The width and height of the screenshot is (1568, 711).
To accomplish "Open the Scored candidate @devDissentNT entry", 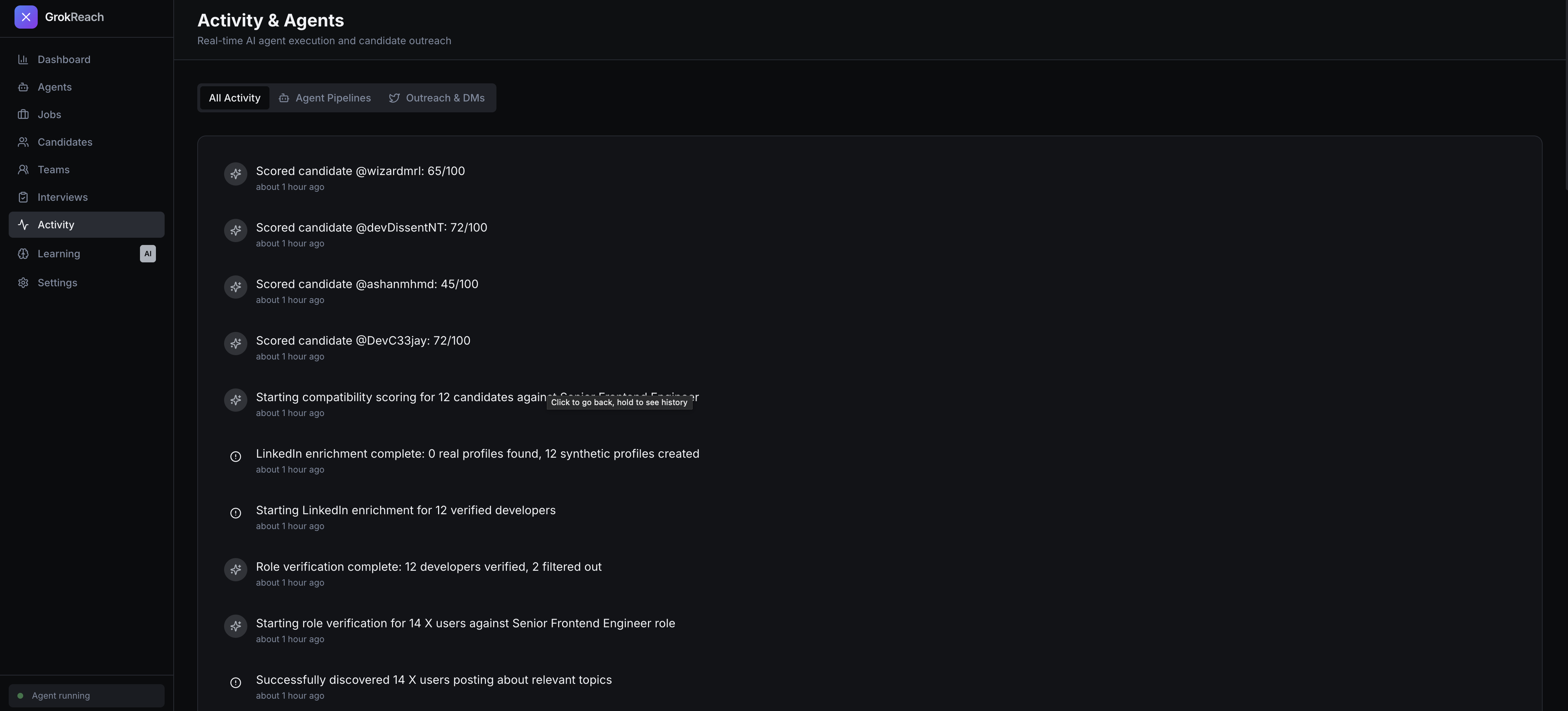I will pyautogui.click(x=371, y=228).
